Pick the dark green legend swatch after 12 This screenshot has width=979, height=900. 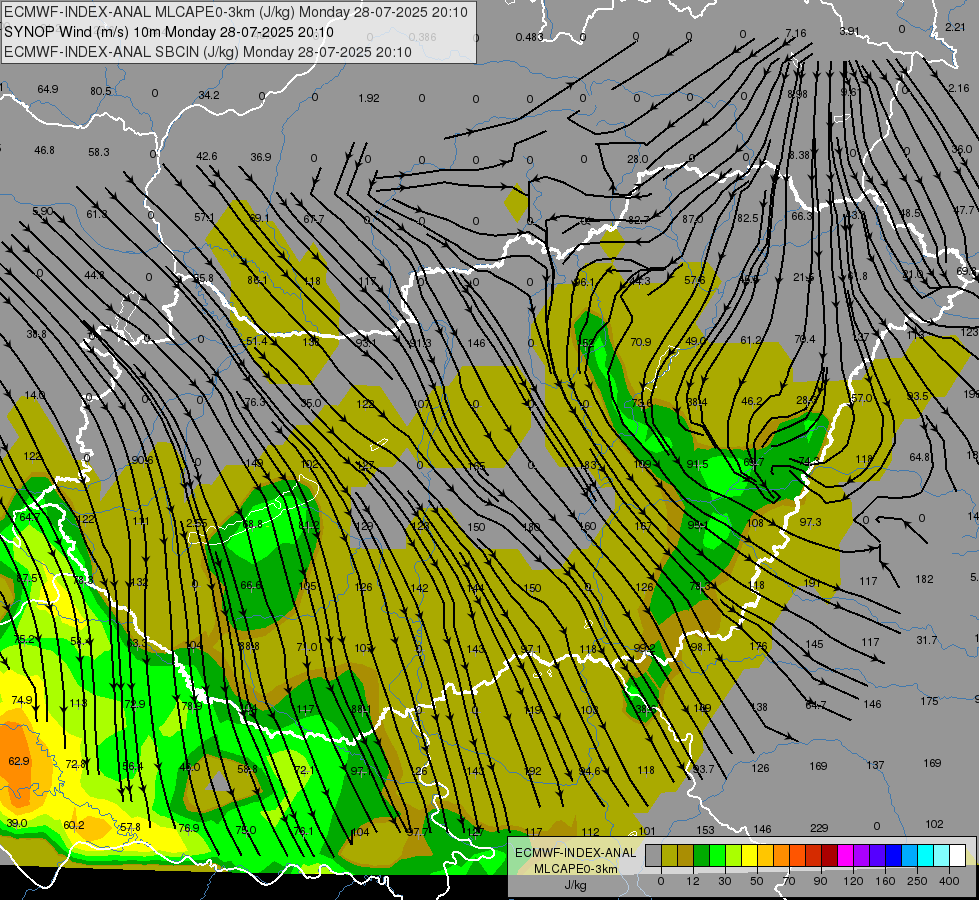click(x=702, y=855)
